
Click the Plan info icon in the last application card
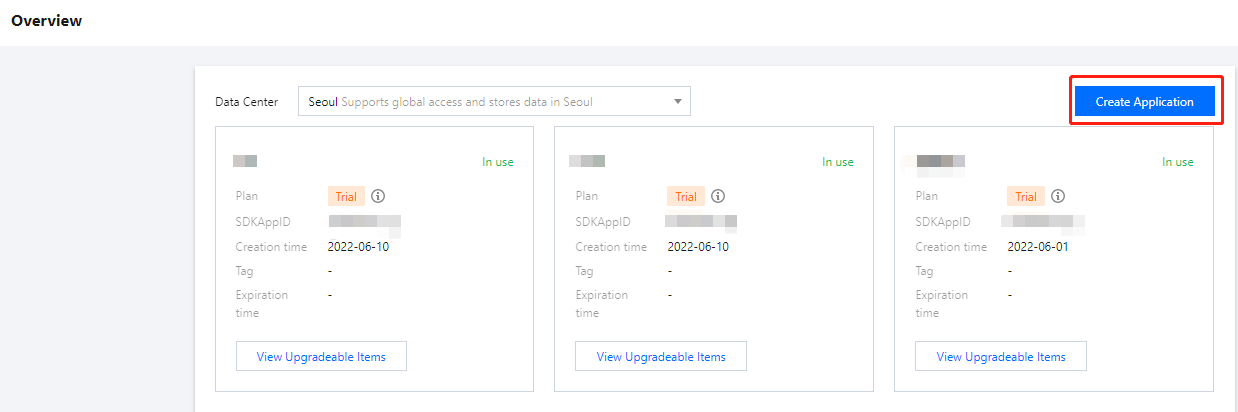1058,196
